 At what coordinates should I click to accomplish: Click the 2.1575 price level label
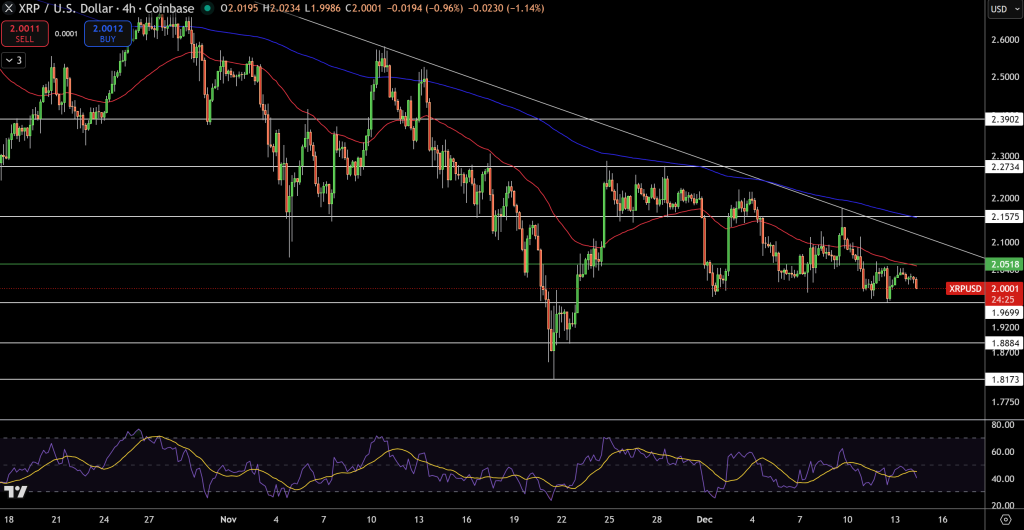[1004, 216]
